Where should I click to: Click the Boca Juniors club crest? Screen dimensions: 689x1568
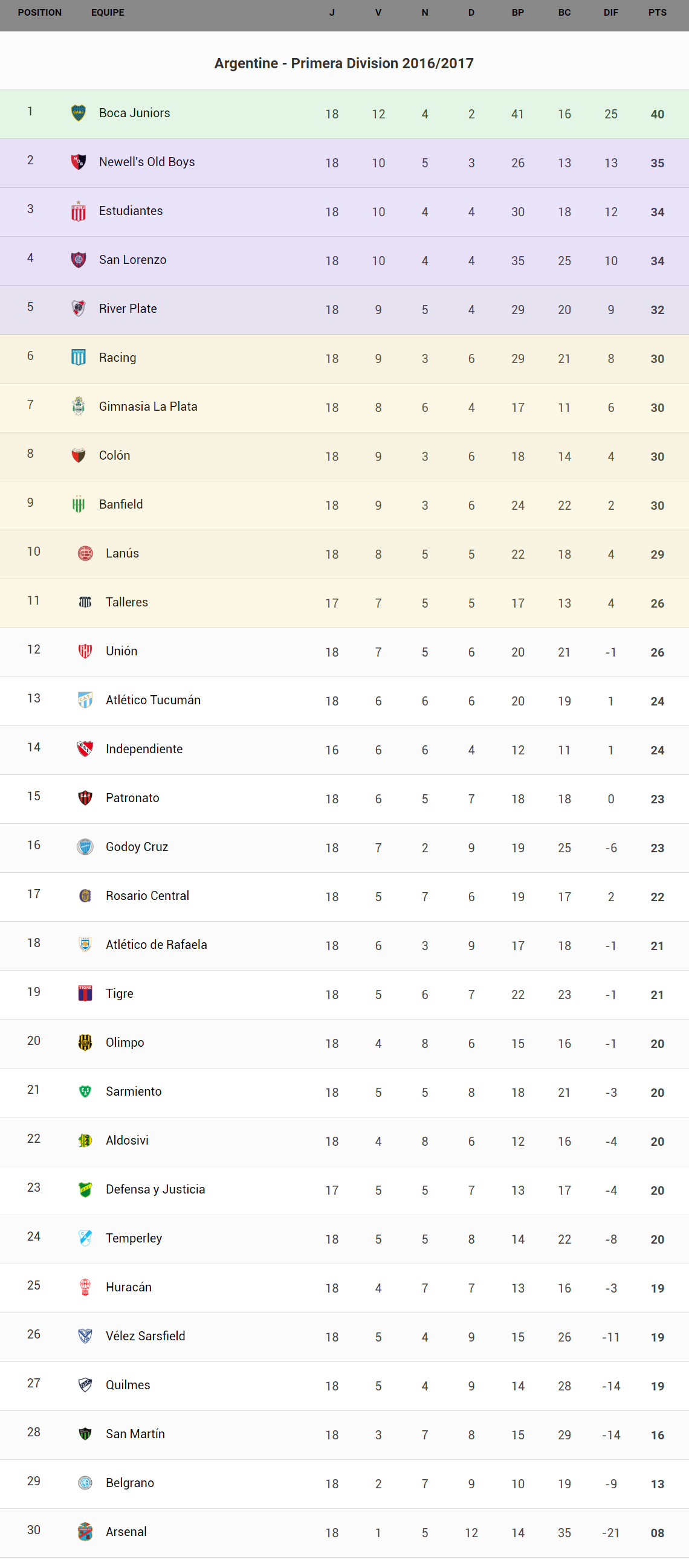click(x=79, y=113)
